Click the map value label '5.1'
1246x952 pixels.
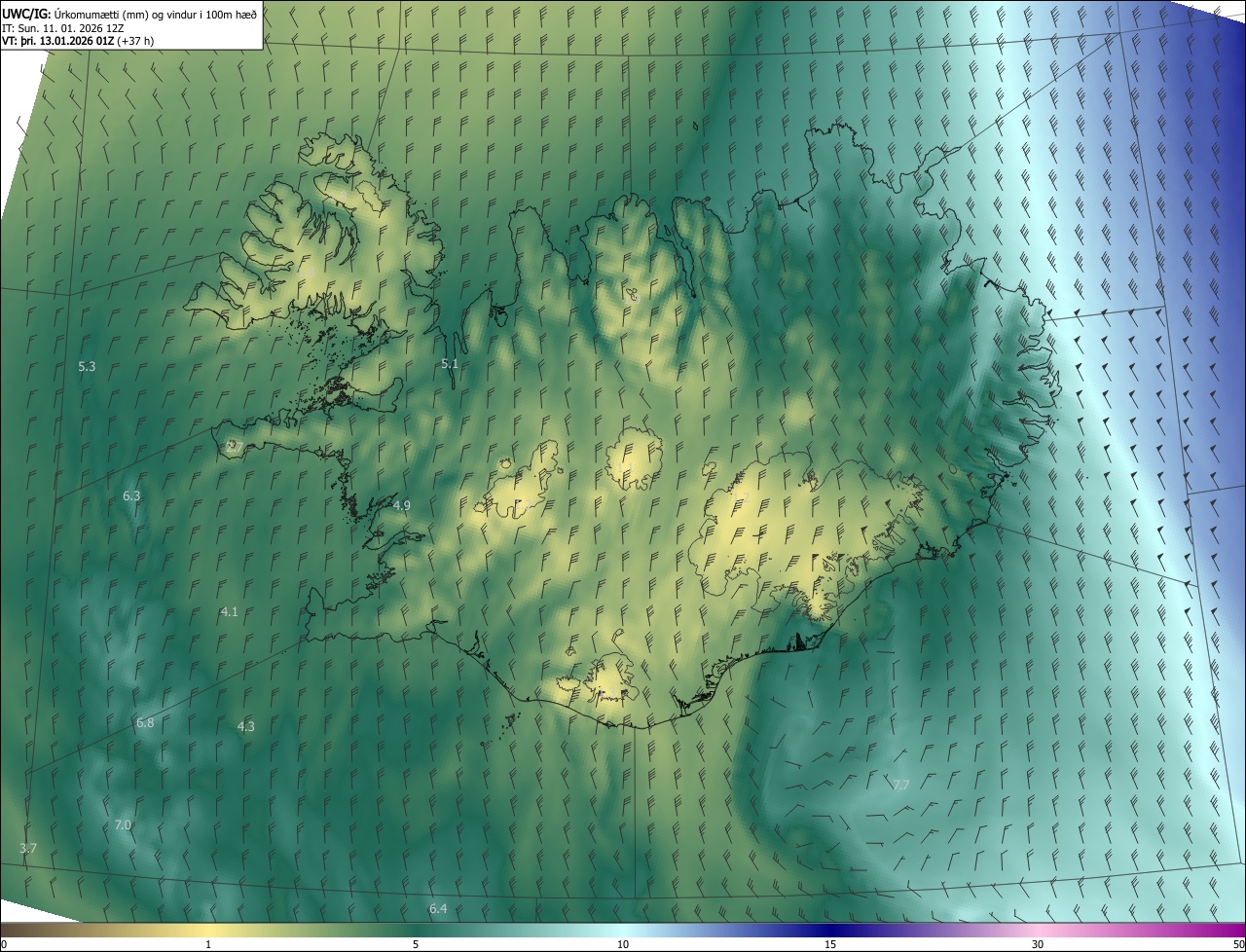[450, 363]
